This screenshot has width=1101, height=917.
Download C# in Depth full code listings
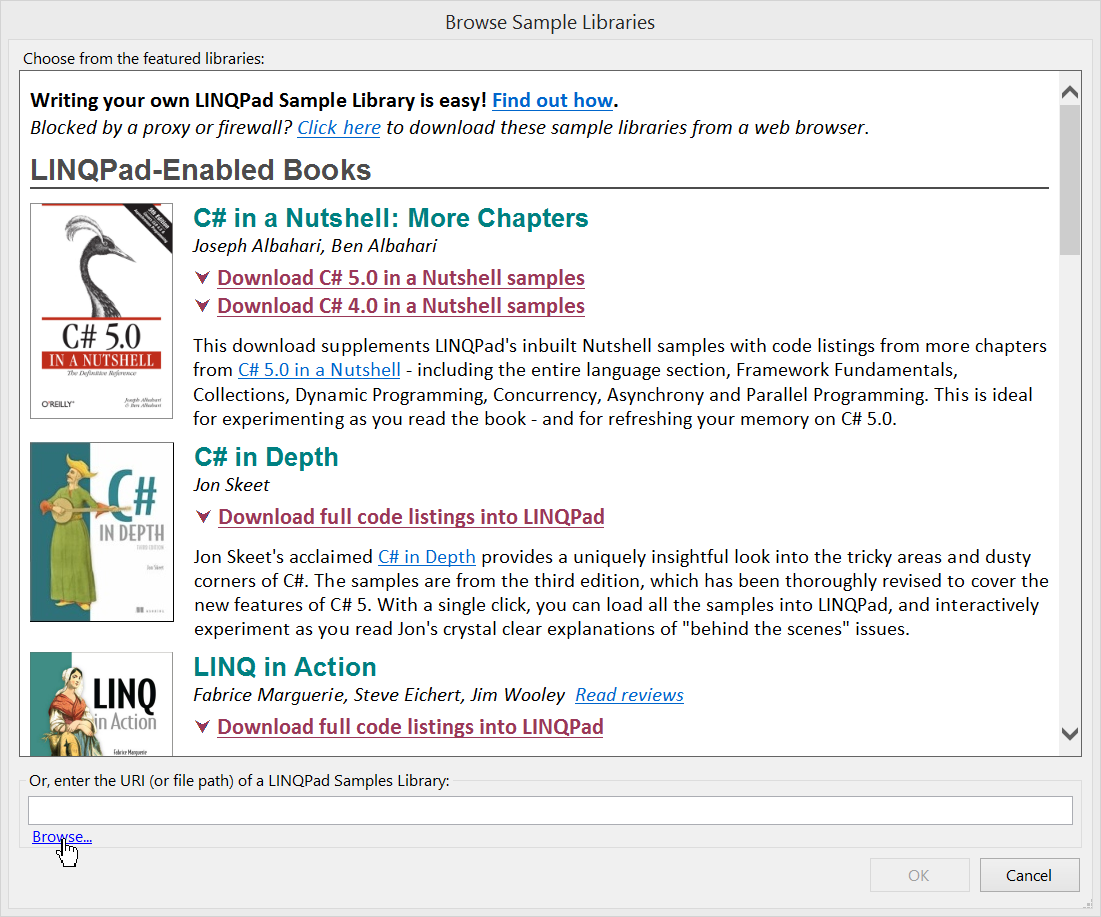click(411, 517)
